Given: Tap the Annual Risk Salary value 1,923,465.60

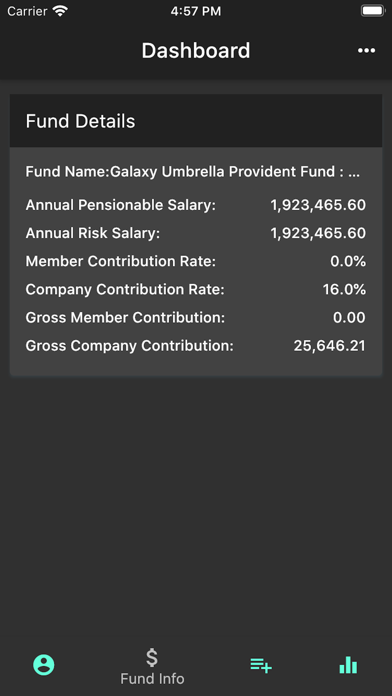Looking at the screenshot, I should tap(318, 233).
